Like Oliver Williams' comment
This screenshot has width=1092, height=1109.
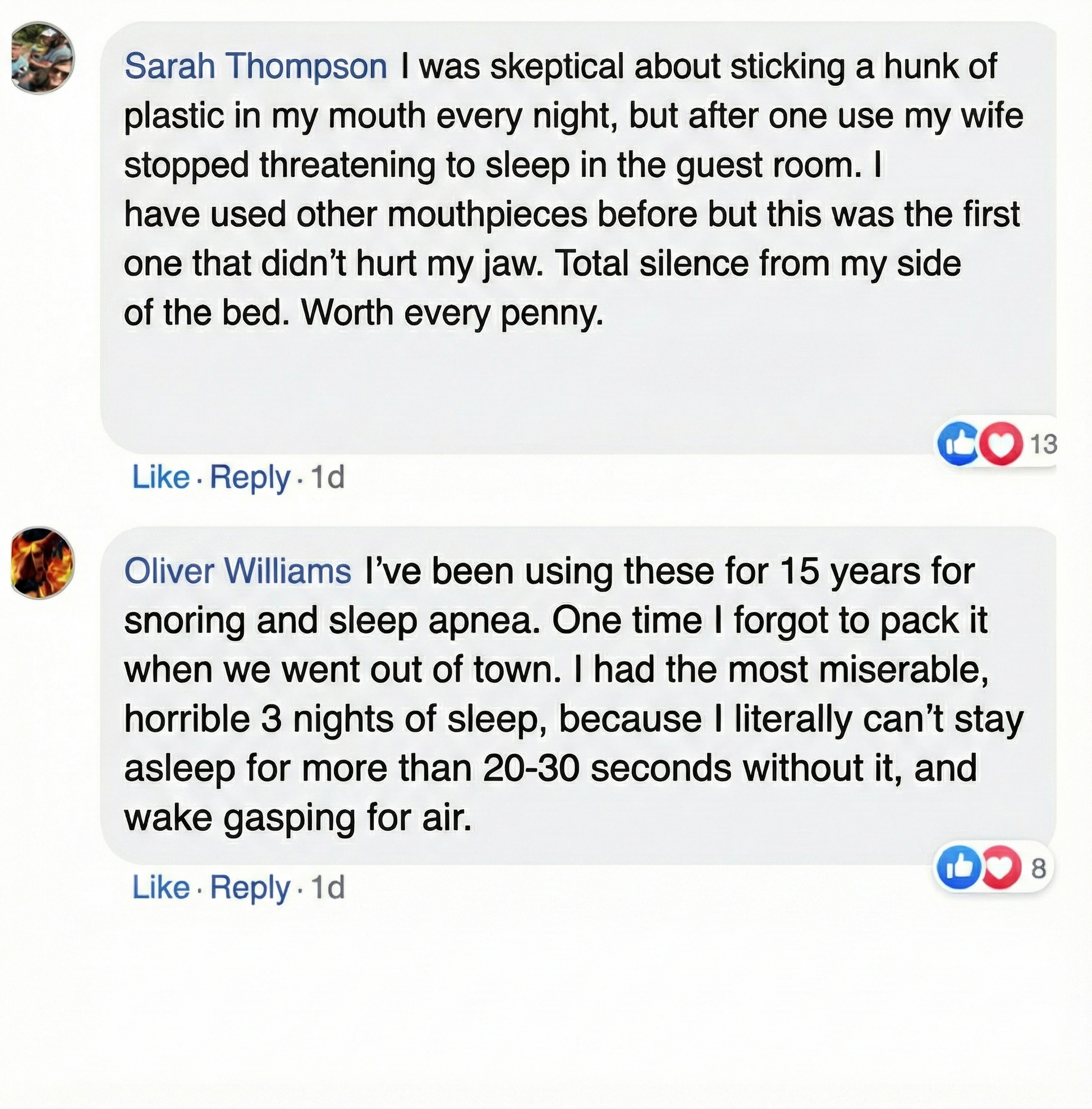160,887
